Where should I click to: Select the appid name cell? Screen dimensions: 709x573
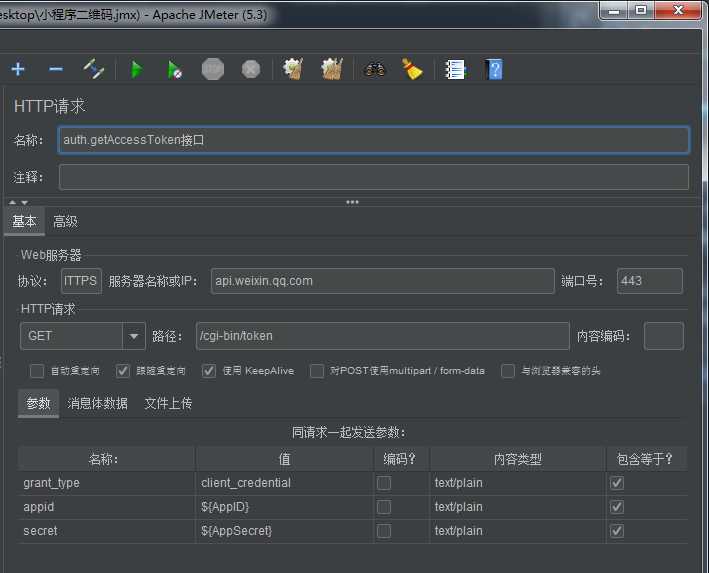106,507
